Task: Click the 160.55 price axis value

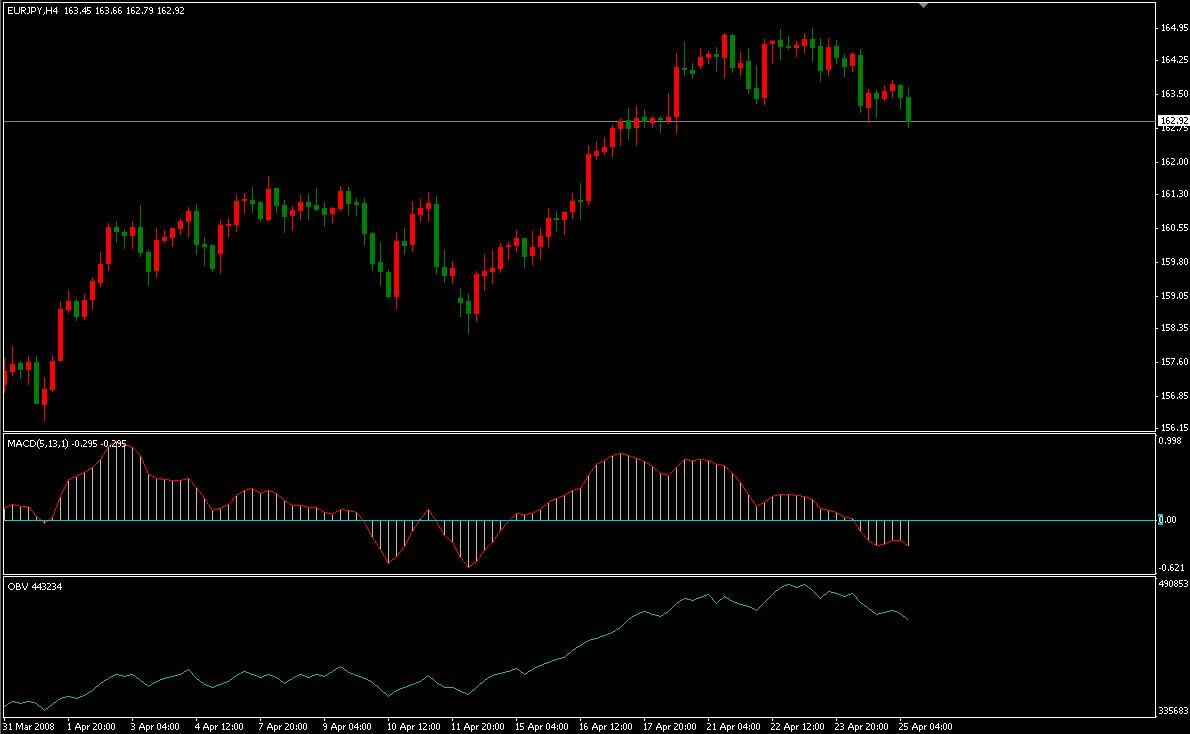Action: 1173,228
